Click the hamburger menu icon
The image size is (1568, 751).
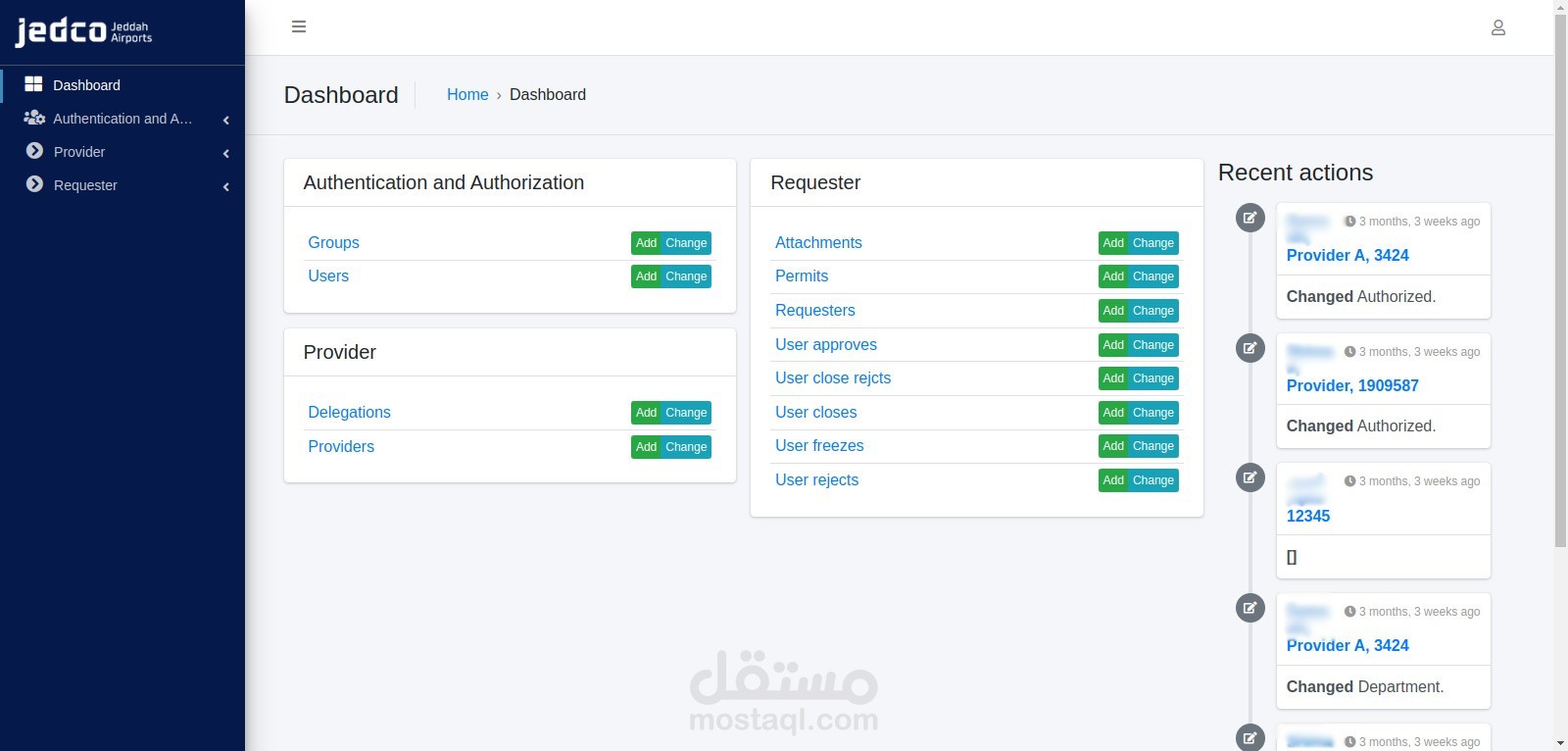(x=299, y=26)
